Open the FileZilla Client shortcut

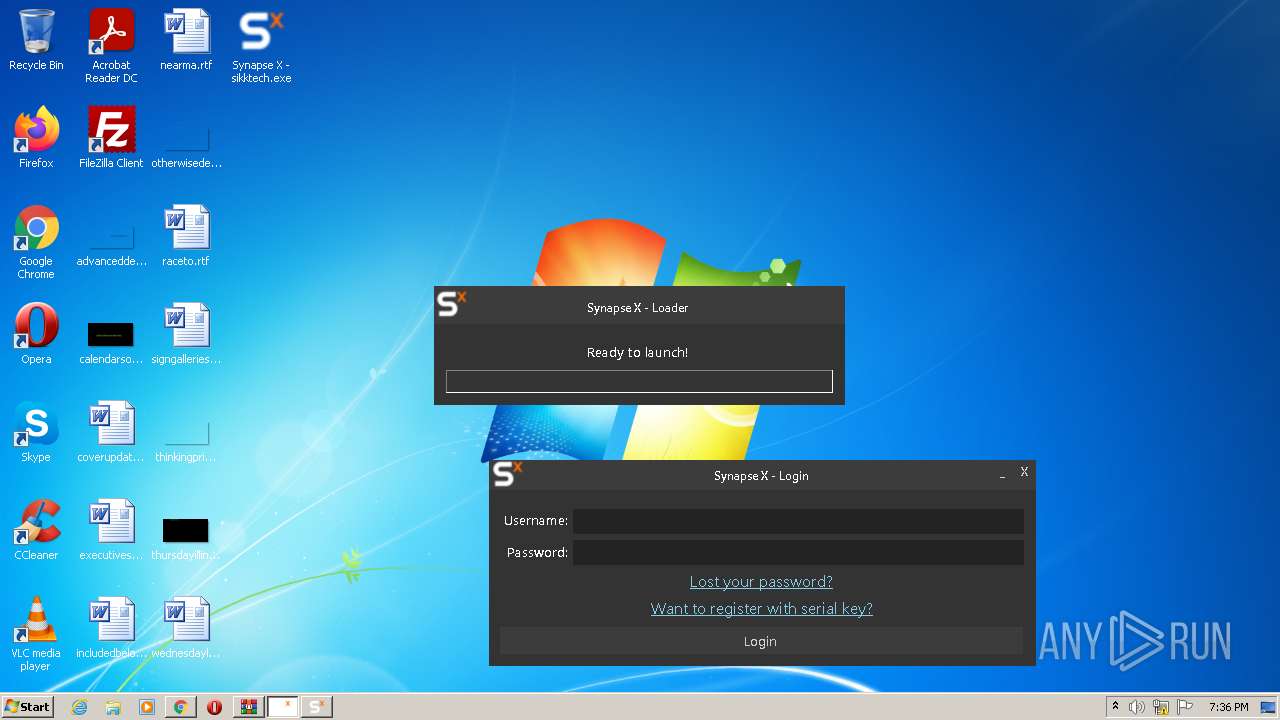pos(111,138)
